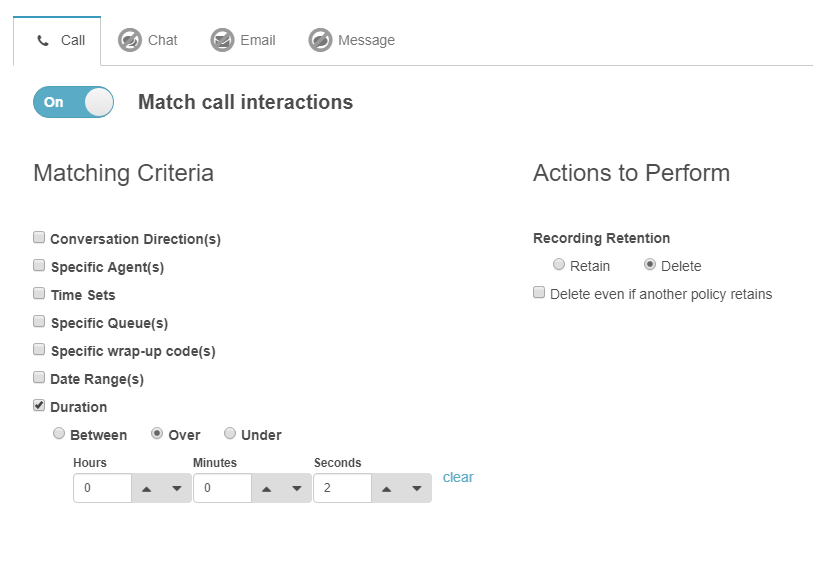Decrease Hours with the down arrow
The height and width of the screenshot is (580, 813).
pos(177,488)
